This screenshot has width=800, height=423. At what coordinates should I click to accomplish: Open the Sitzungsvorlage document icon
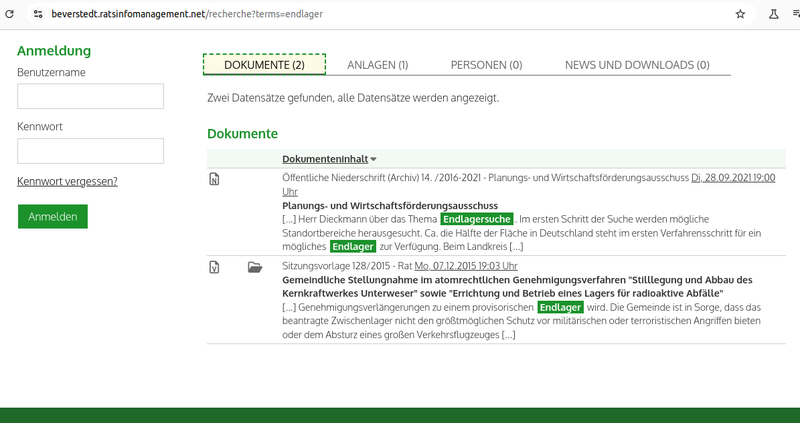(213, 267)
